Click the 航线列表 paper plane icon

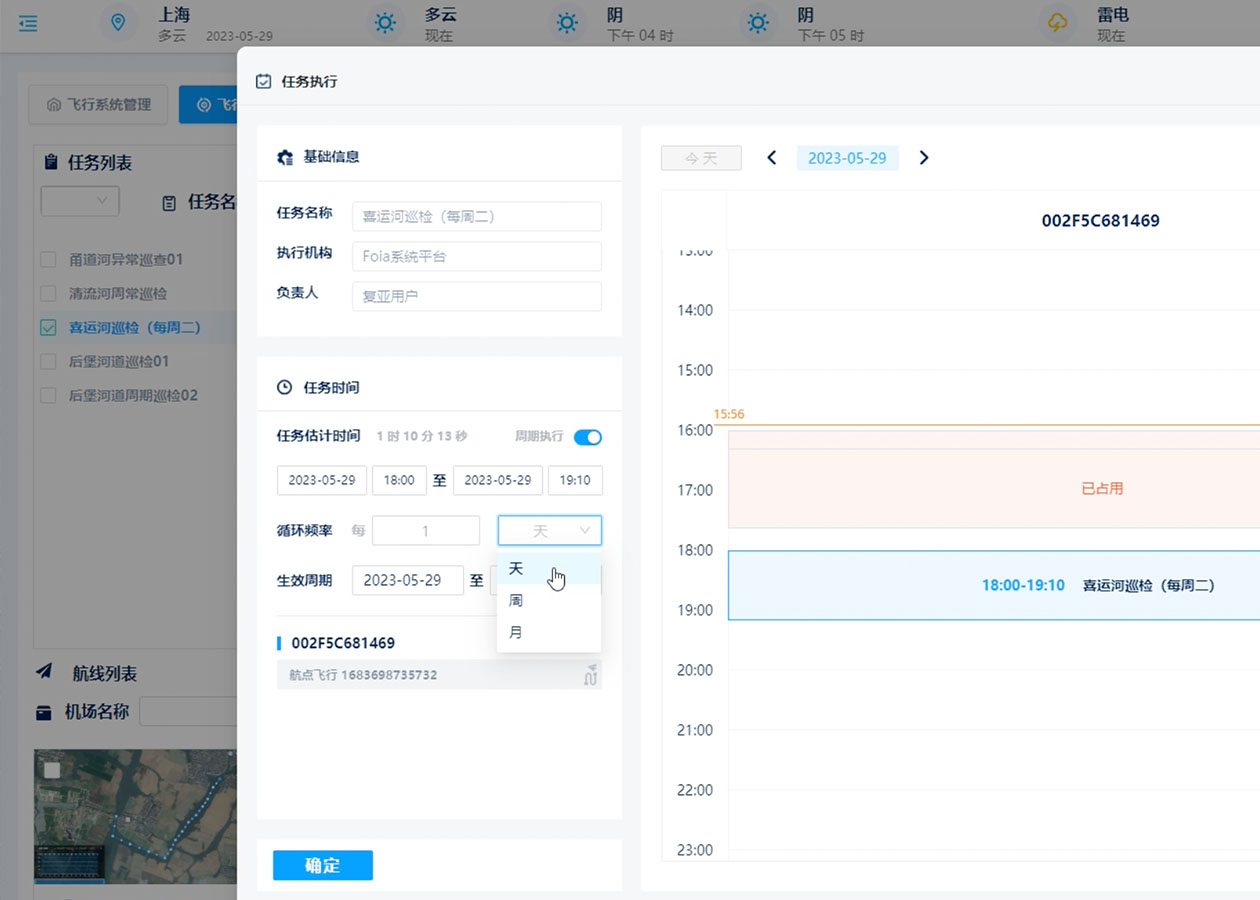coord(44,671)
